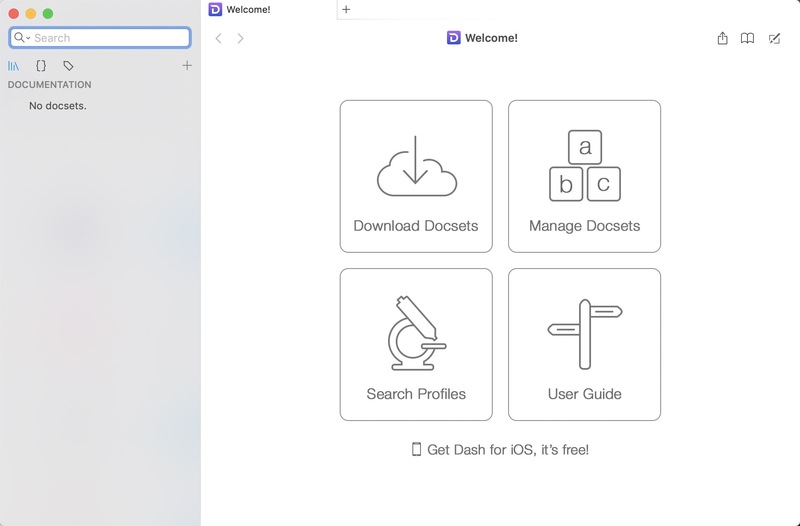Go forward with the right chevron
The width and height of the screenshot is (800, 526).
pos(240,38)
